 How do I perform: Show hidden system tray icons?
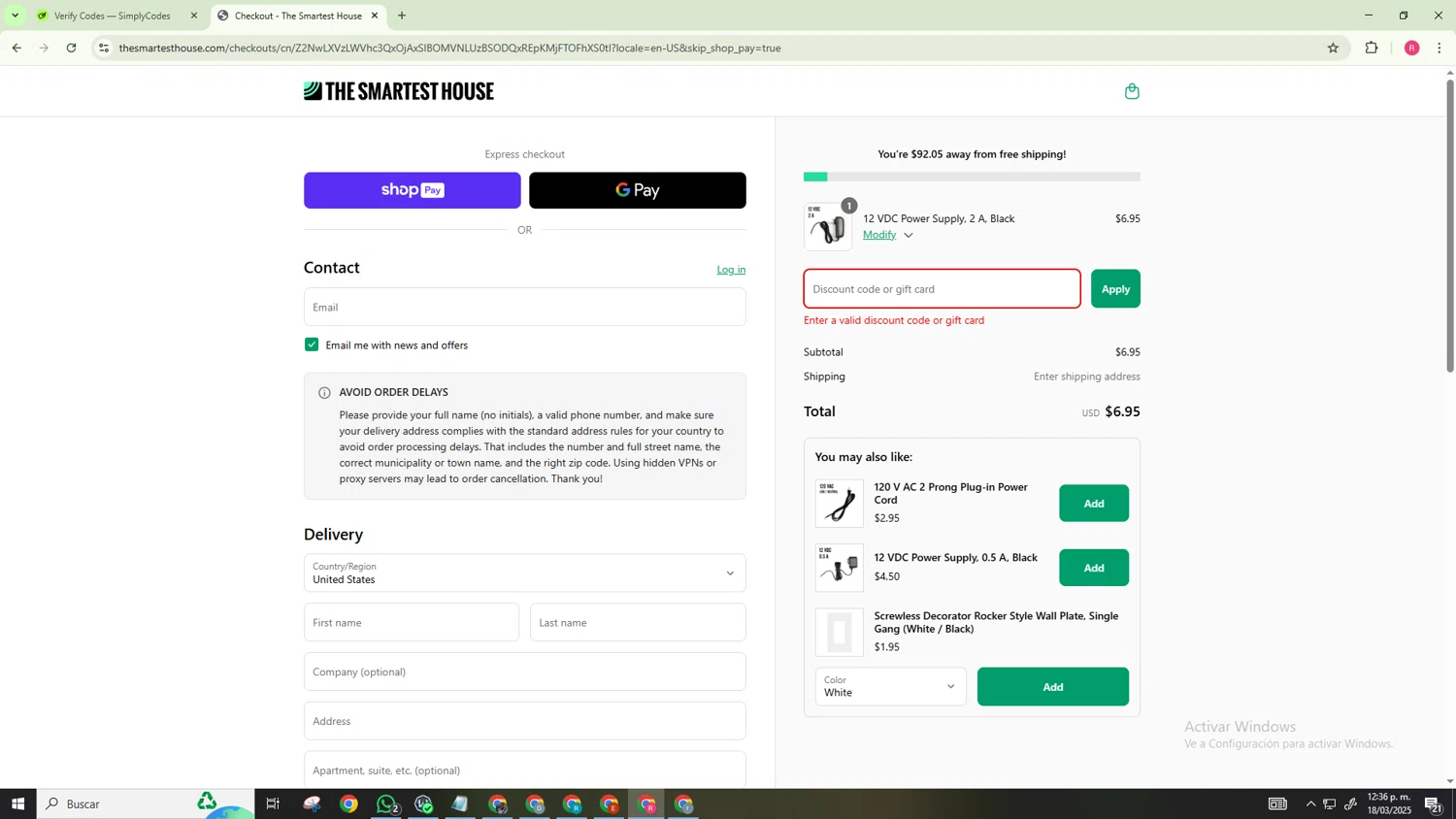click(x=1310, y=803)
